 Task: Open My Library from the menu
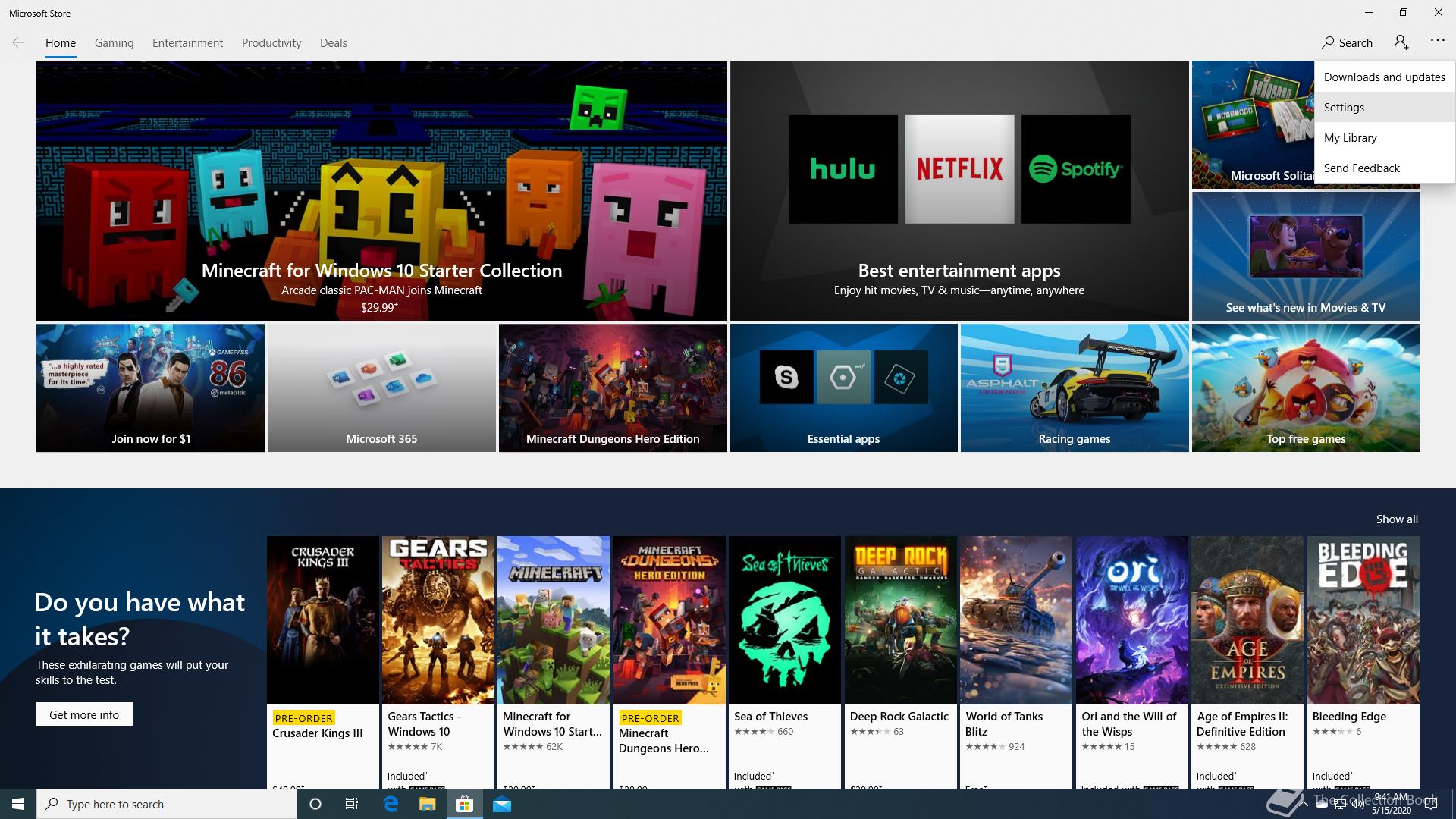[1385, 137]
